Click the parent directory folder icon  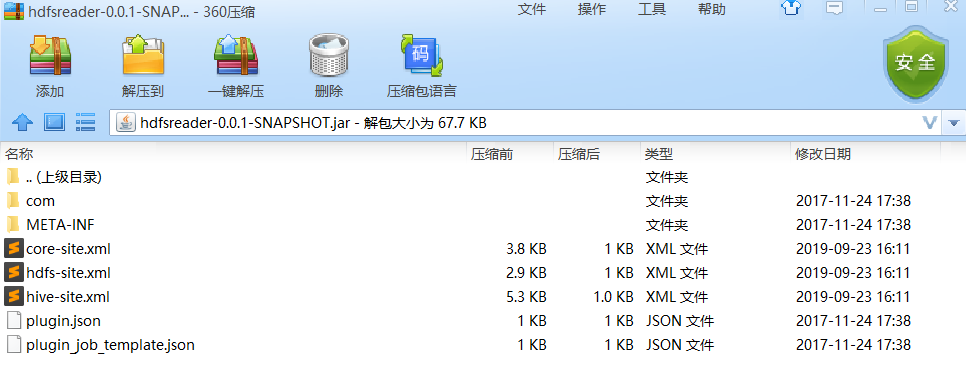(x=14, y=177)
